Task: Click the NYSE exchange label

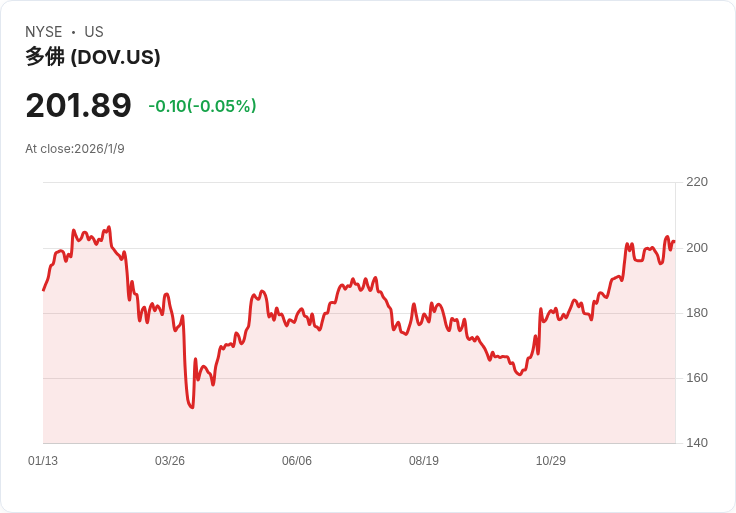Action: coord(43,32)
